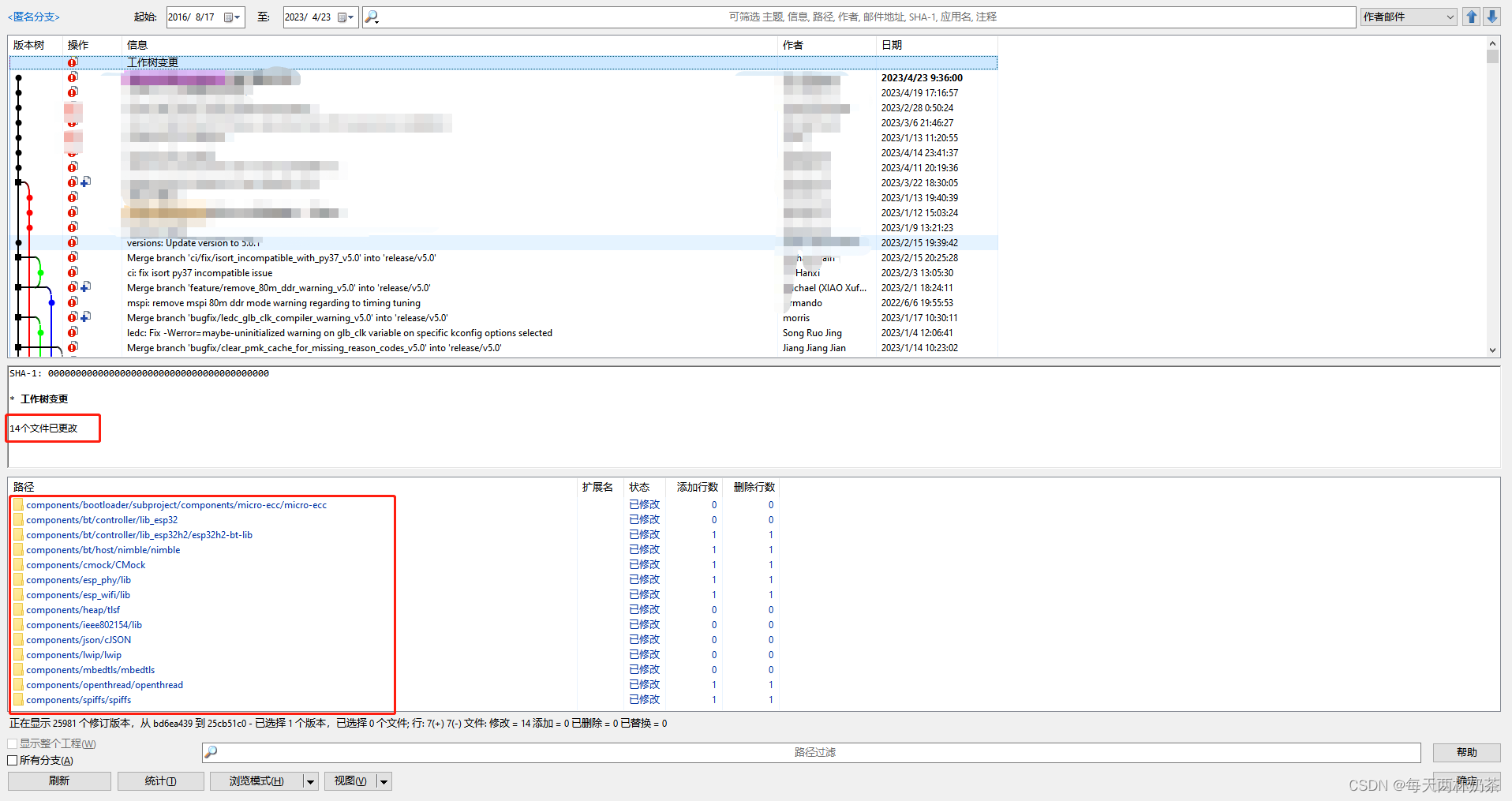Click the added-file icon on the remove_80m_ddr_warning merge row
The width and height of the screenshot is (1512, 801).
click(x=86, y=287)
